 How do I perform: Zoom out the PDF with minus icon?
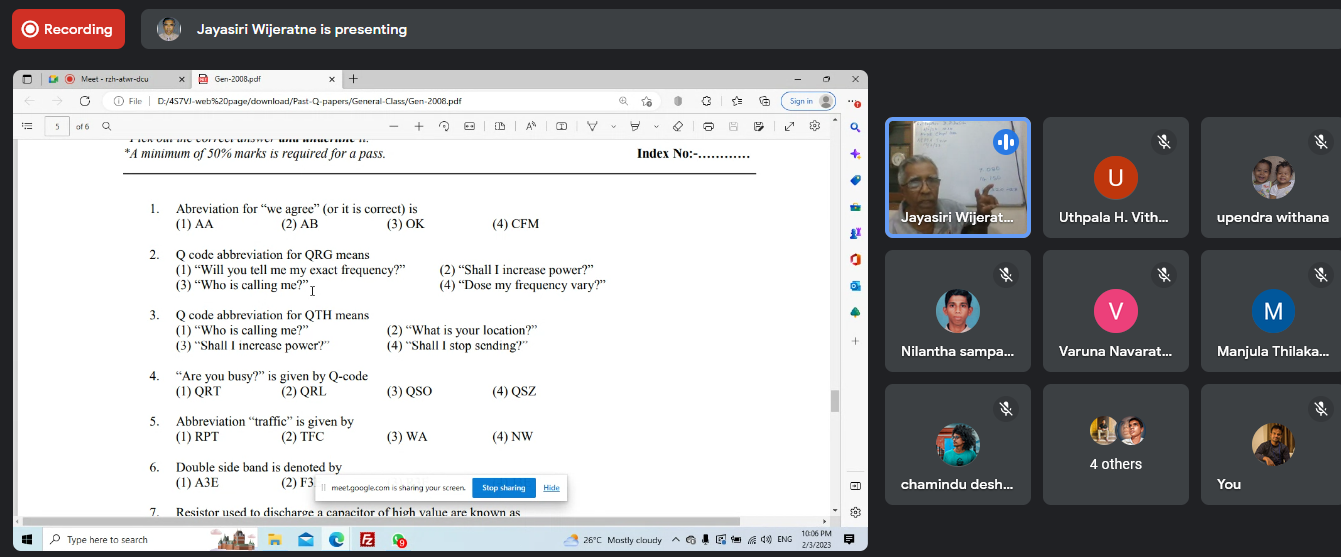click(x=393, y=126)
